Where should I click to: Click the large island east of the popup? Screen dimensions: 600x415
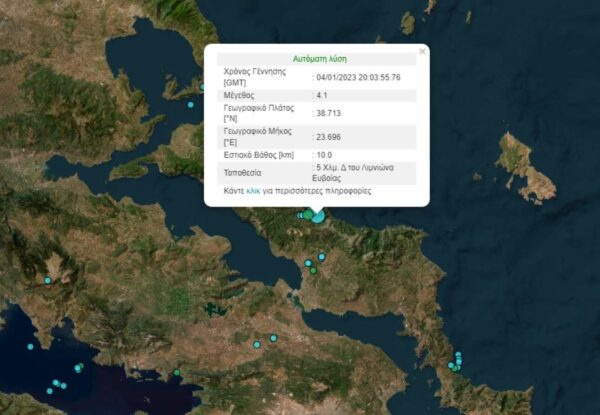pos(522,166)
